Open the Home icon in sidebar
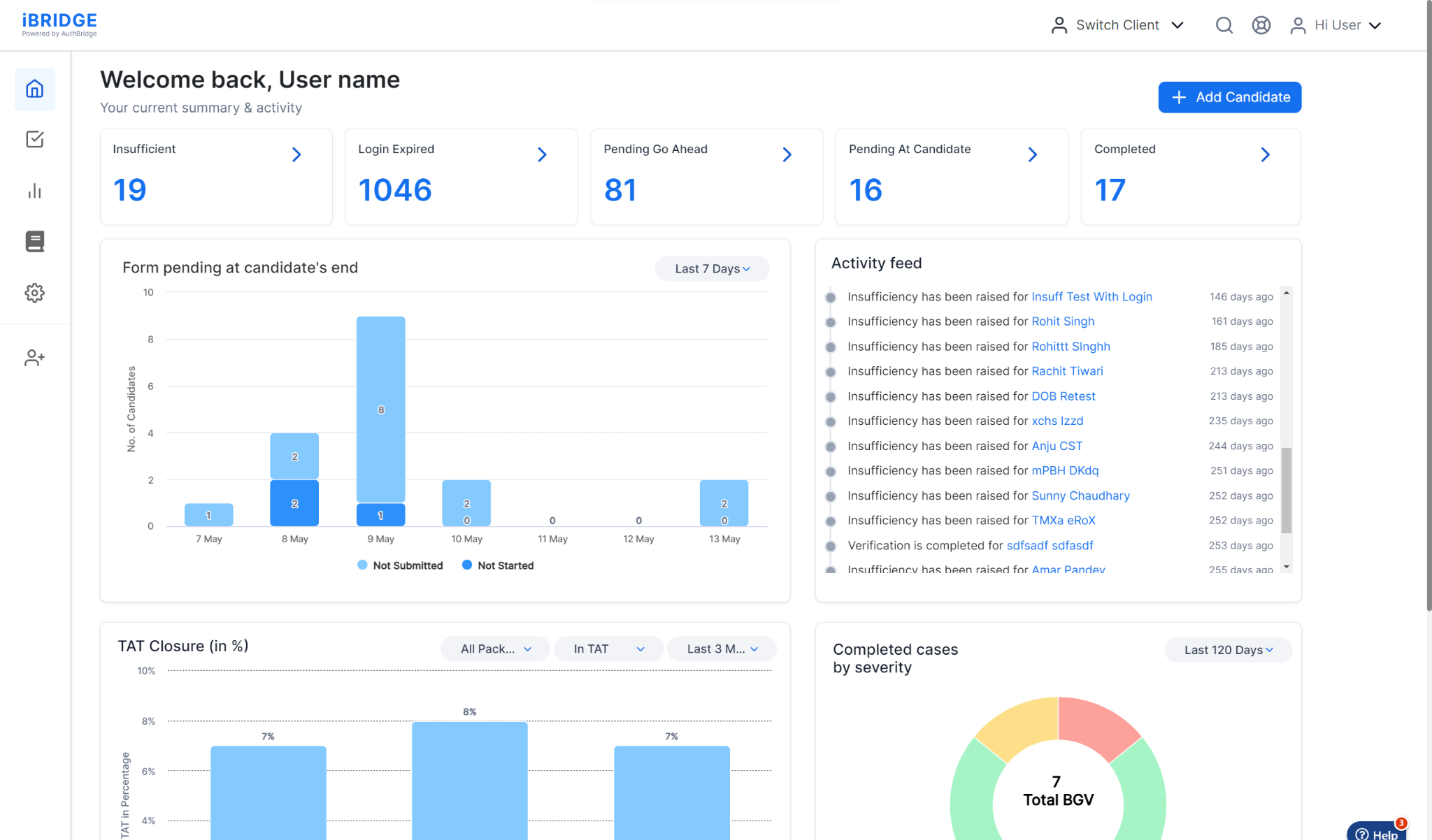The width and height of the screenshot is (1432, 840). coord(34,89)
